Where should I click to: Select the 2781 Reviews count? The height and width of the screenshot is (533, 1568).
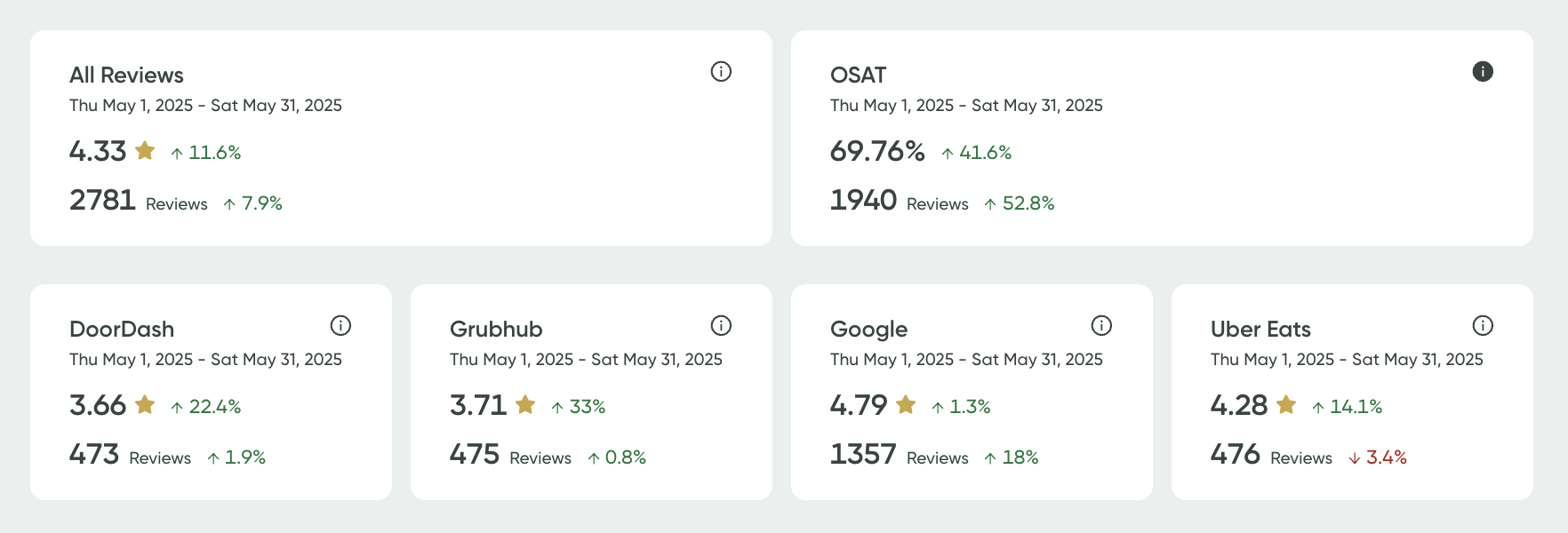(102, 201)
